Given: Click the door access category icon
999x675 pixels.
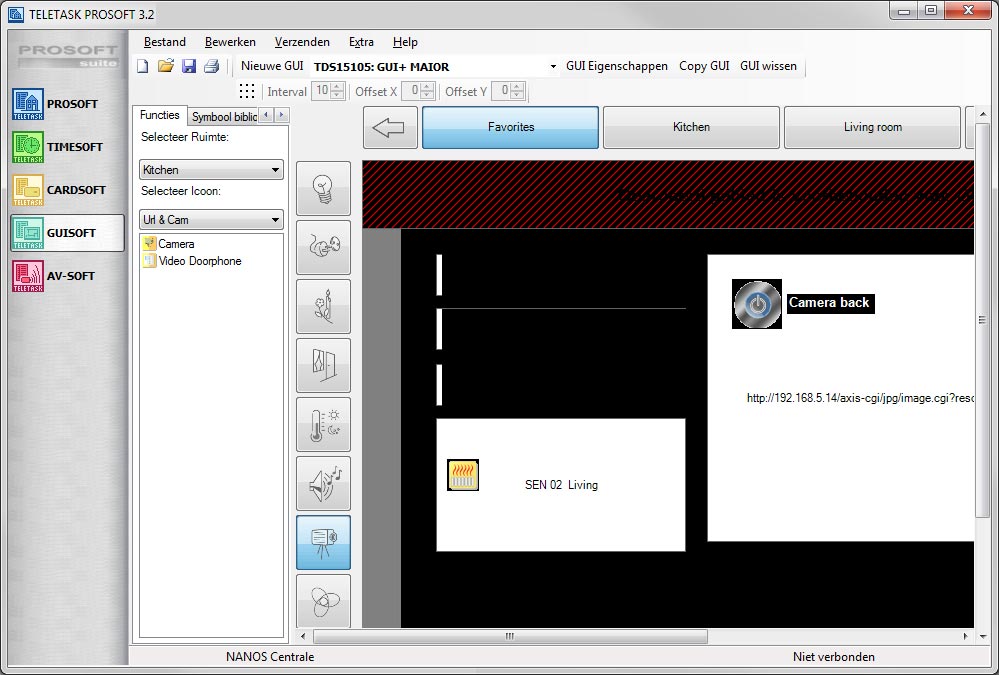Looking at the screenshot, I should (x=323, y=366).
